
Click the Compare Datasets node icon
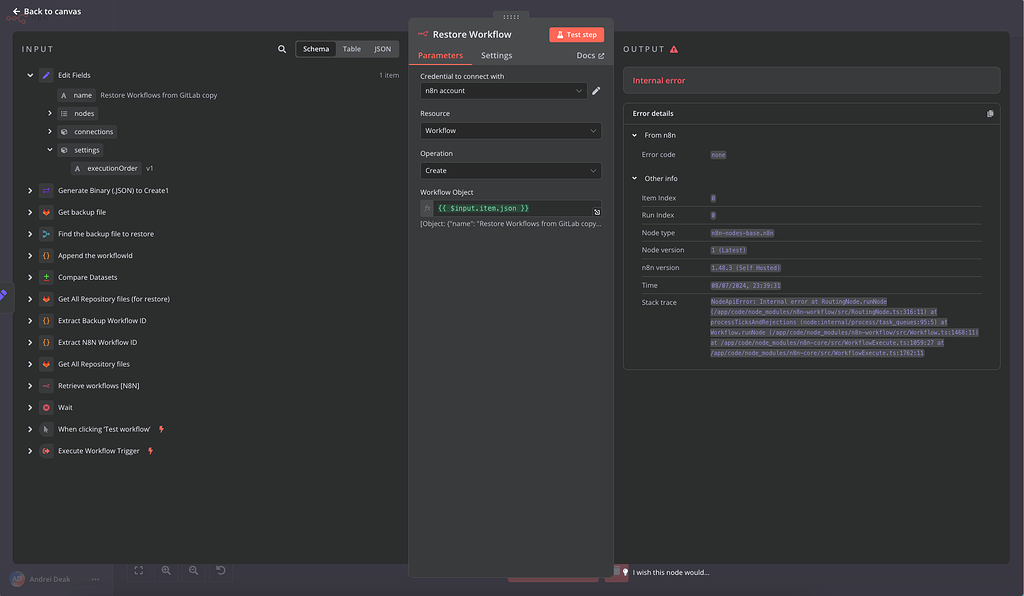(x=46, y=277)
